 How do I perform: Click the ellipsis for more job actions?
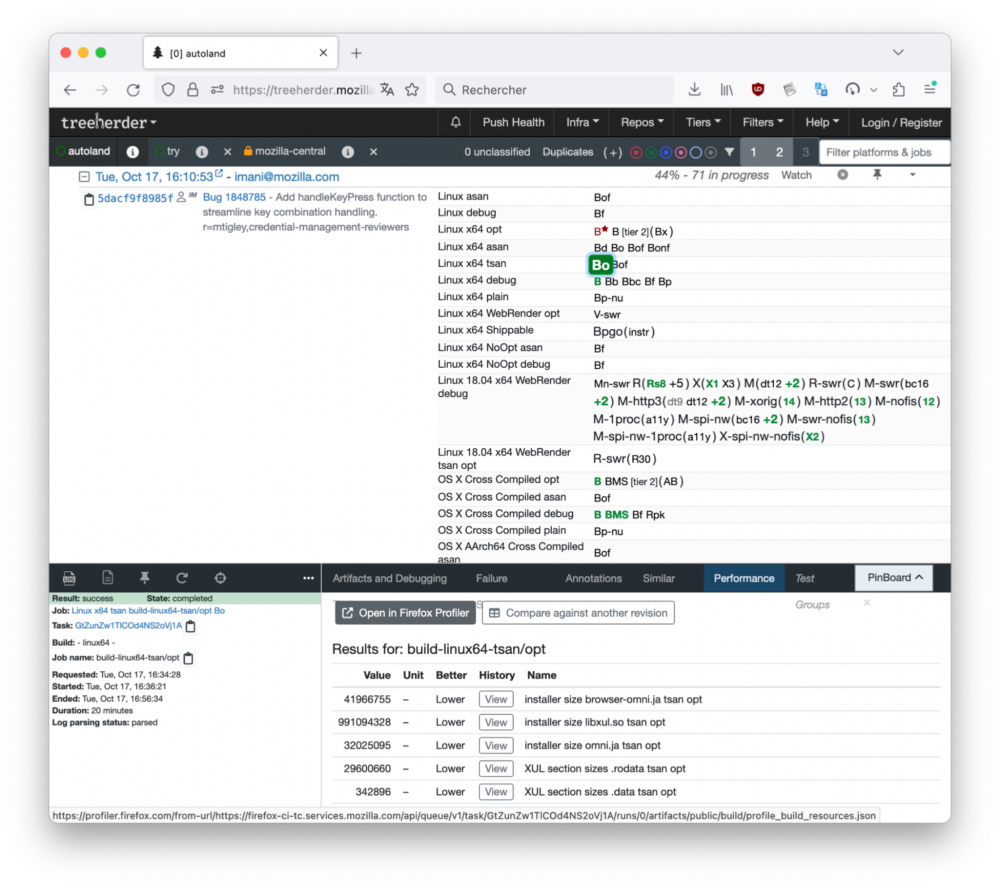308,578
